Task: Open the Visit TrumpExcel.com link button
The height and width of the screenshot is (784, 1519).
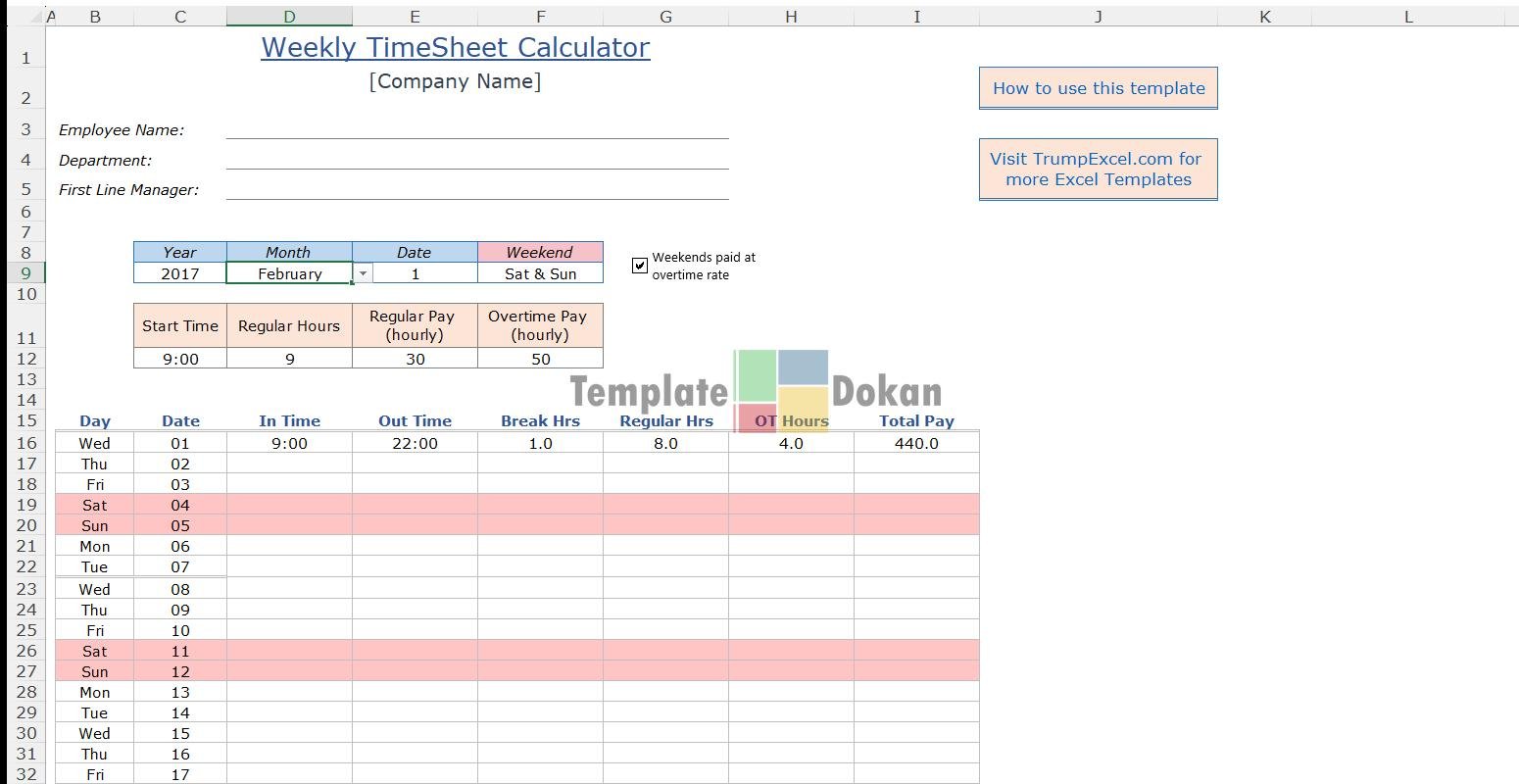Action: click(1098, 170)
